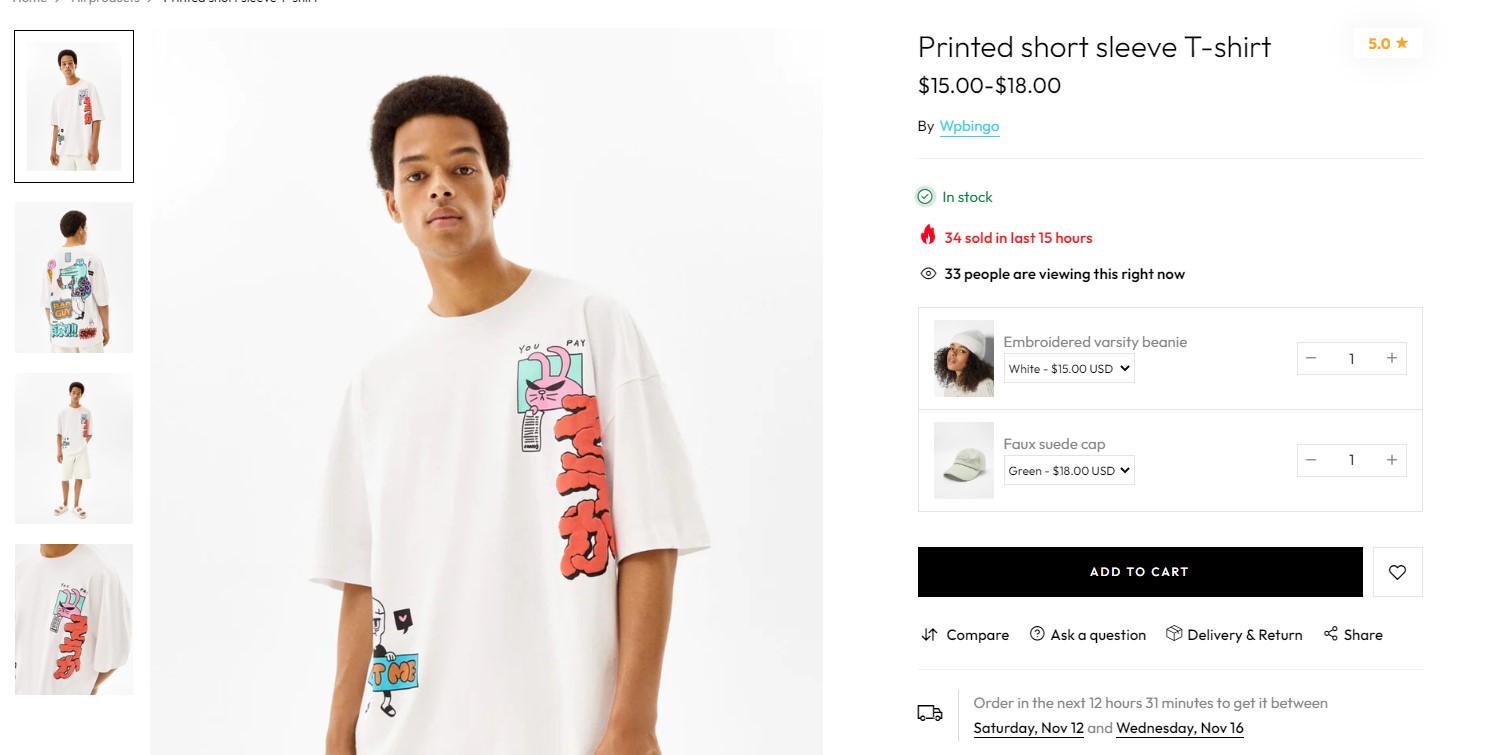Click the wishlist heart icon

(x=1397, y=572)
